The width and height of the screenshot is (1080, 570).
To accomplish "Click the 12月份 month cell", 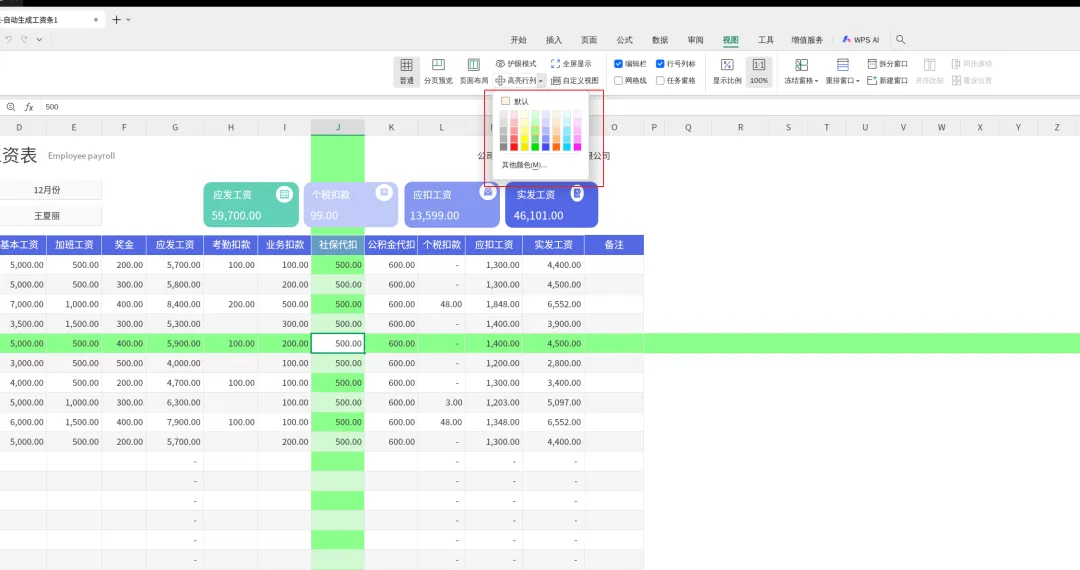I will (47, 190).
